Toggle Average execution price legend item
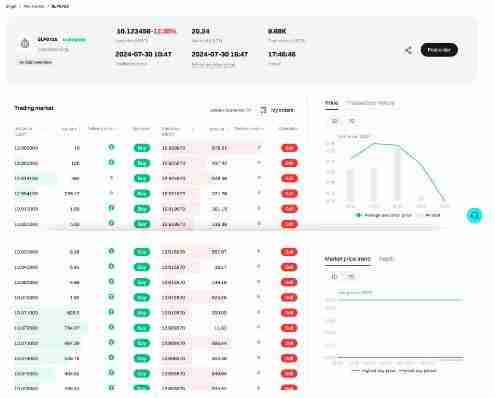 [x=384, y=215]
